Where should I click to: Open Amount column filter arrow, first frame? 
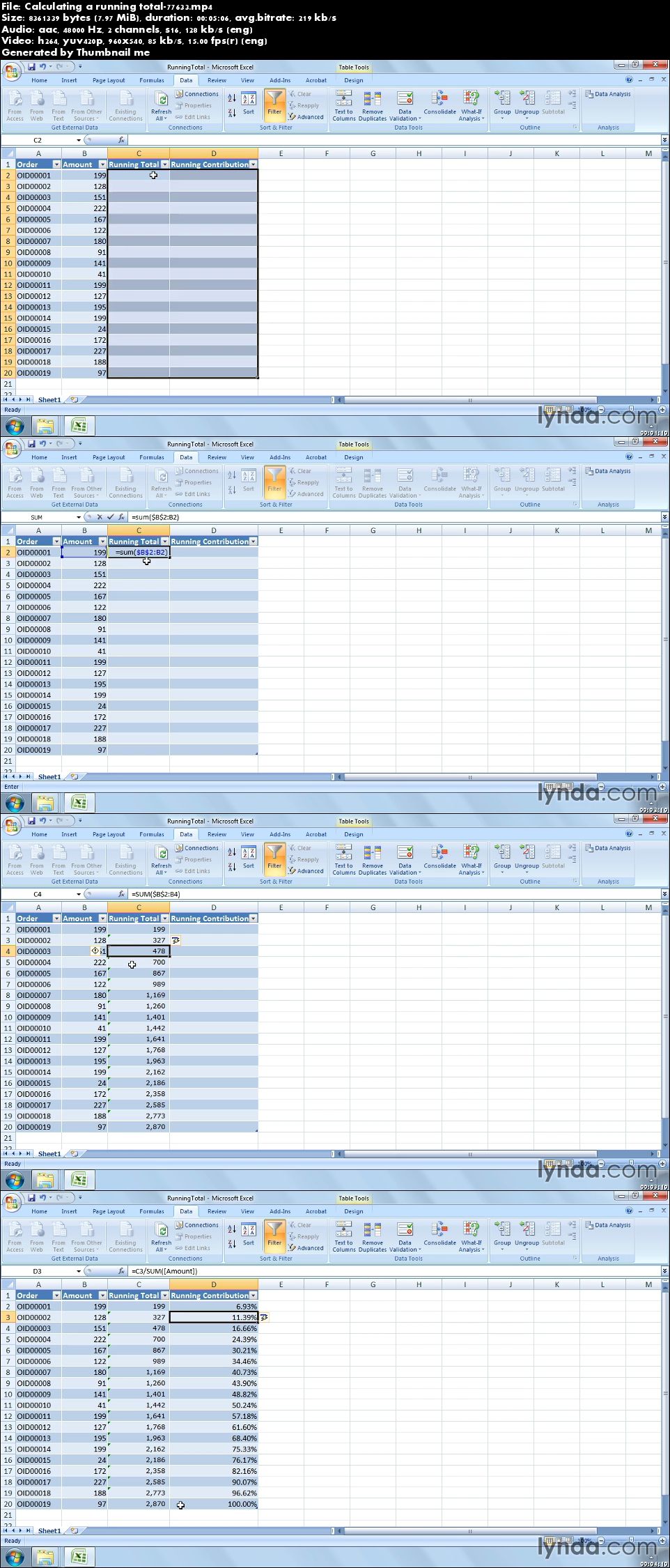102,164
